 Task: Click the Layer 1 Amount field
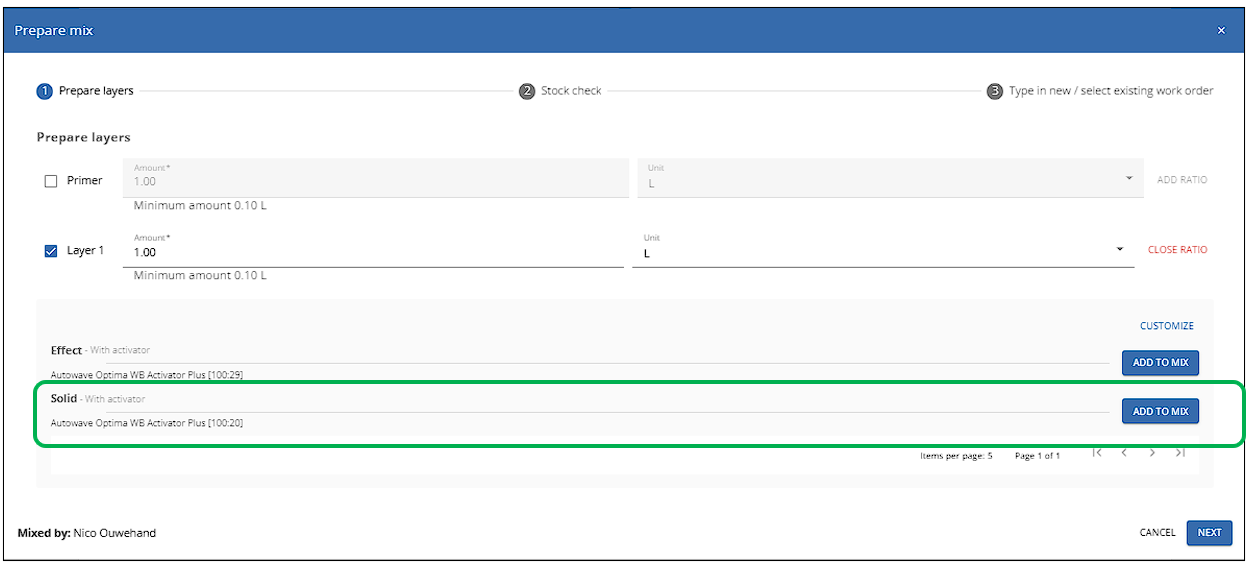(373, 250)
